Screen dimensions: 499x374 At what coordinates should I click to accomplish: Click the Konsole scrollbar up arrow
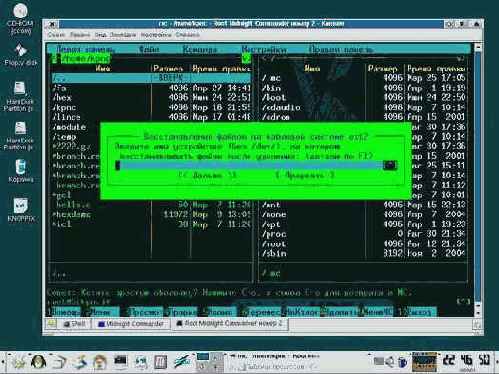pyautogui.click(x=478, y=47)
